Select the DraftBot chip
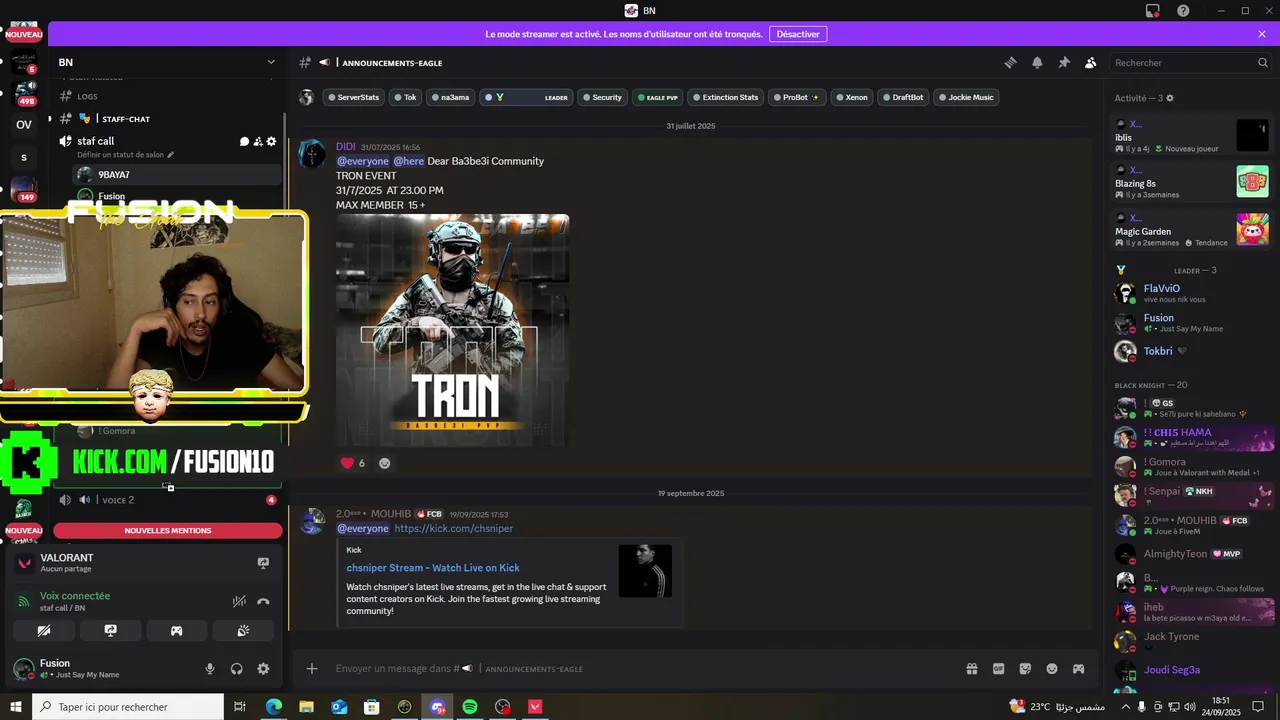Viewport: 1280px width, 720px height. click(902, 98)
